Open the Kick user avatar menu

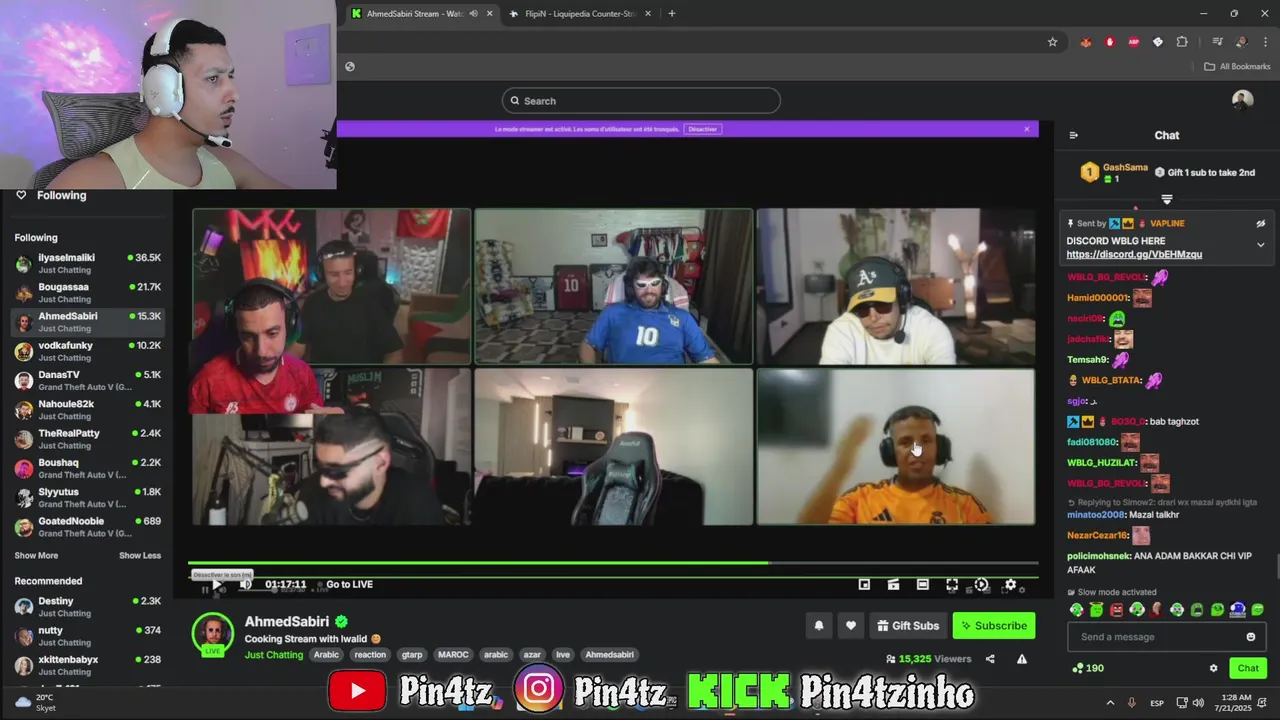(x=1242, y=100)
